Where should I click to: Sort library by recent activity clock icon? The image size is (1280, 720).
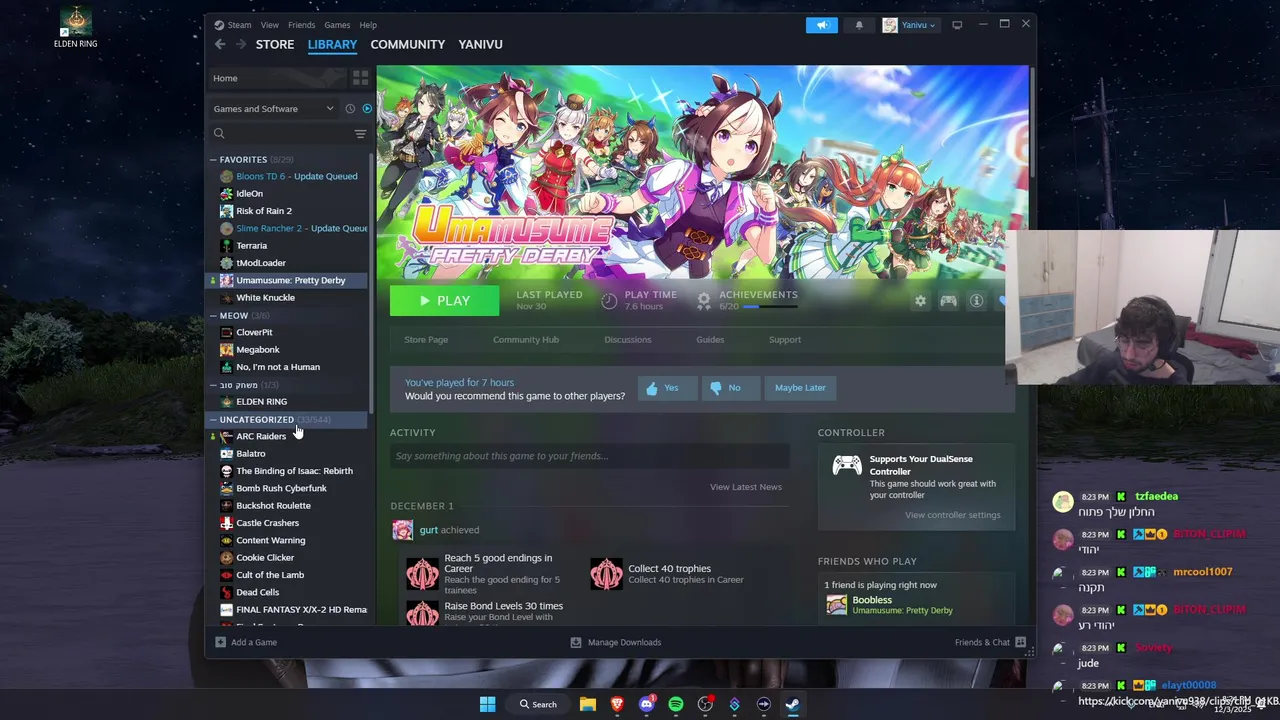click(350, 109)
